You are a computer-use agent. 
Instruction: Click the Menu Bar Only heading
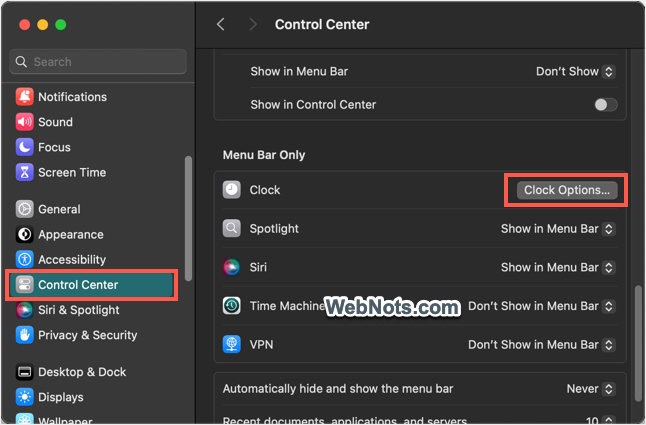264,155
